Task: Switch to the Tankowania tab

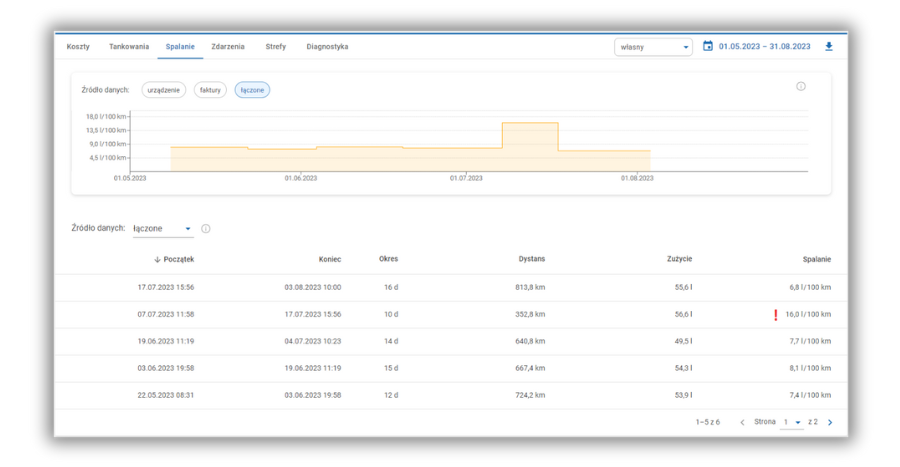Action: [x=129, y=47]
